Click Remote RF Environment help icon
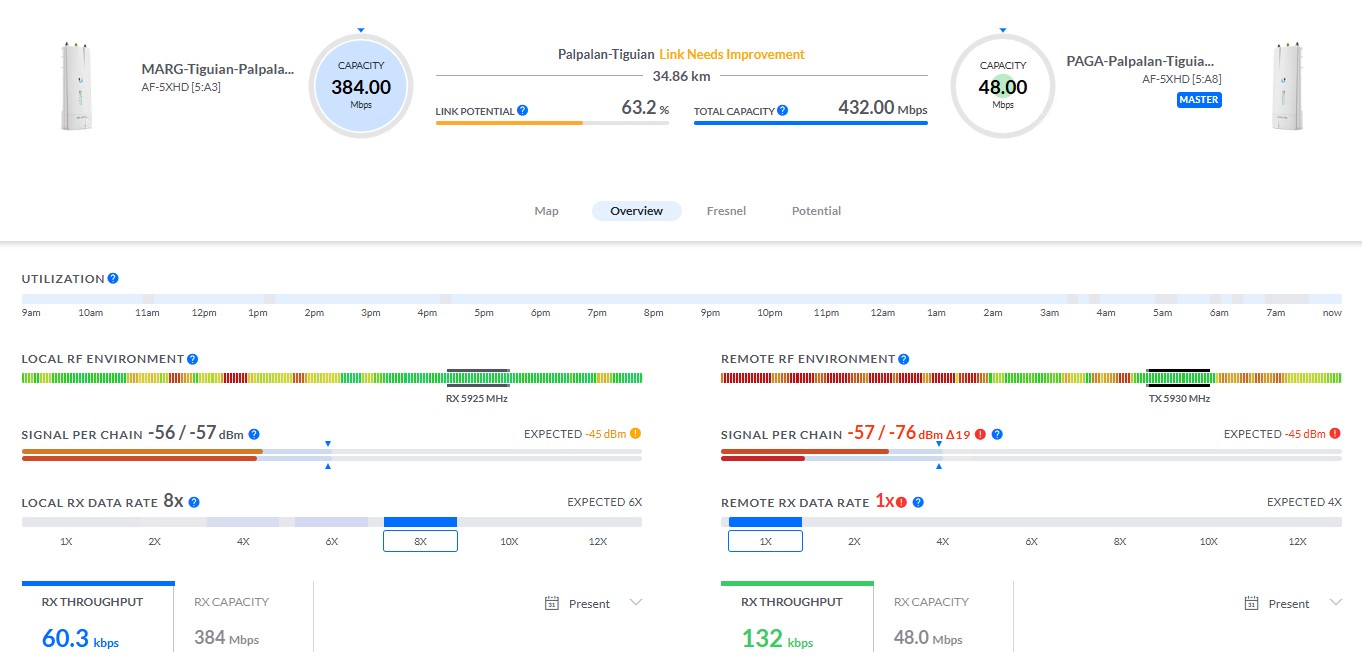Image resolution: width=1362 pixels, height=658 pixels. pyautogui.click(x=904, y=359)
